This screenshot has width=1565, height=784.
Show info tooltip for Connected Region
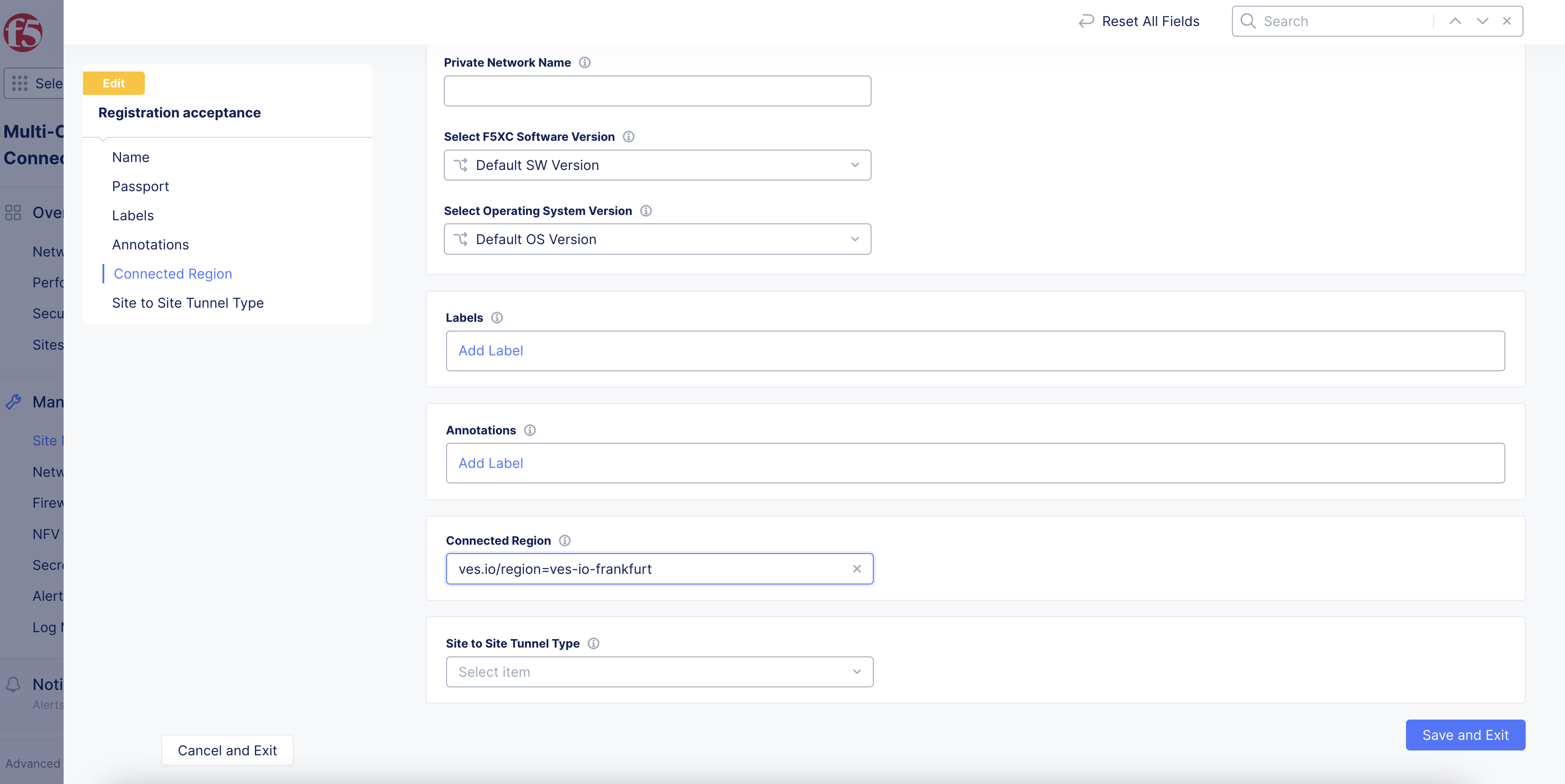click(565, 540)
